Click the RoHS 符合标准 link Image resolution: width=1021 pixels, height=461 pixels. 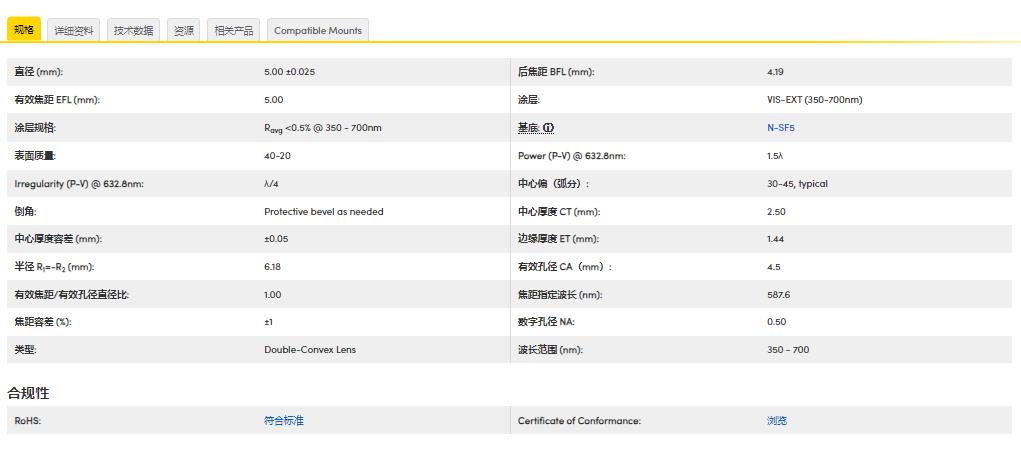tap(283, 421)
